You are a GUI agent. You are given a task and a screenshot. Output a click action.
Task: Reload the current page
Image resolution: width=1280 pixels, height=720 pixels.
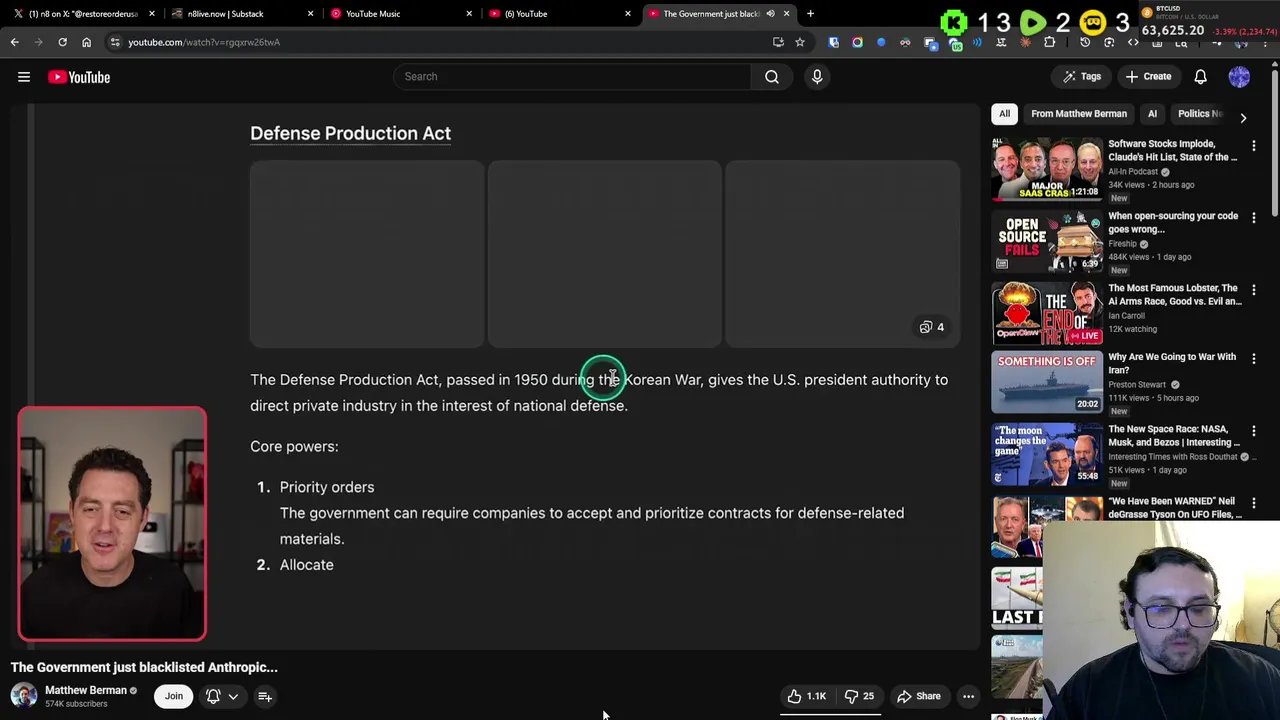[62, 42]
